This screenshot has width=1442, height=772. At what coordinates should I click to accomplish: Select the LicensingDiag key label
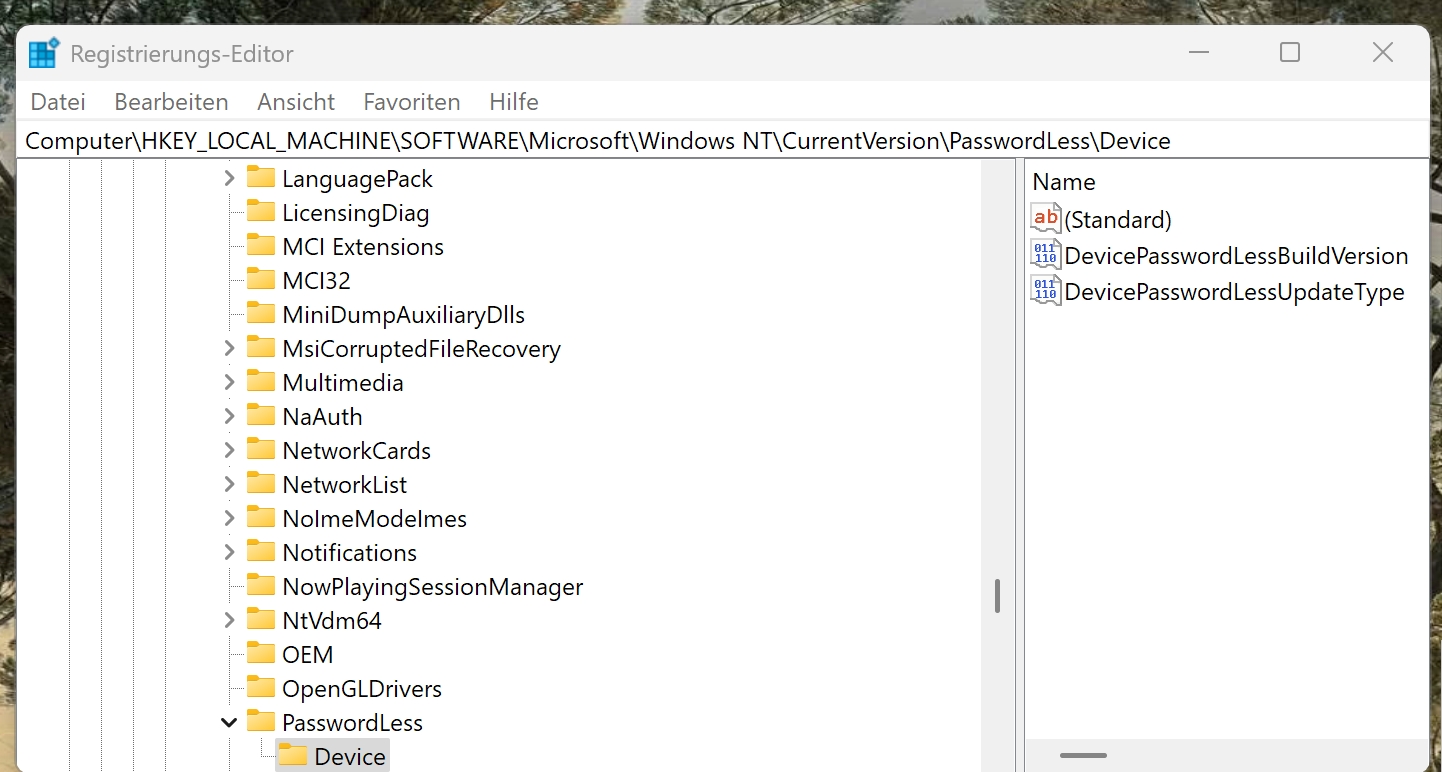(x=356, y=213)
